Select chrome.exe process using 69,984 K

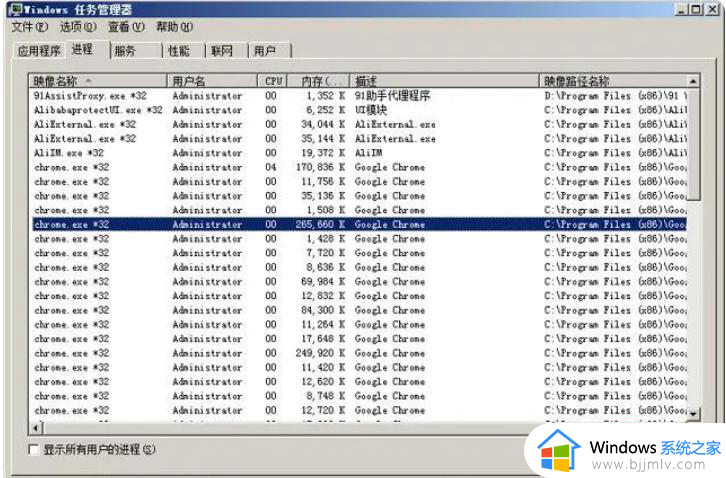pos(359,282)
